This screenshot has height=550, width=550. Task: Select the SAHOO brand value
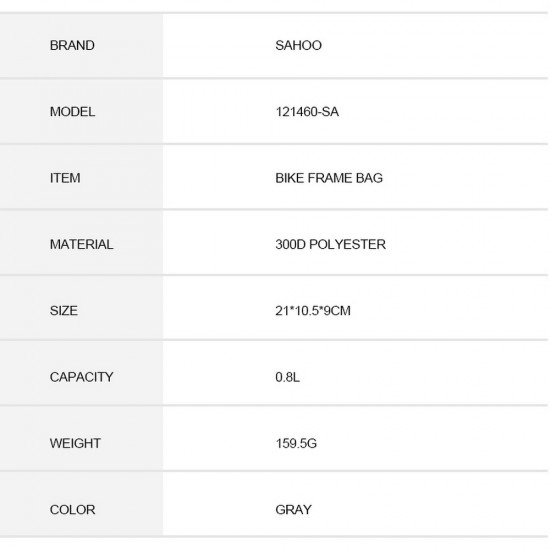(298, 46)
